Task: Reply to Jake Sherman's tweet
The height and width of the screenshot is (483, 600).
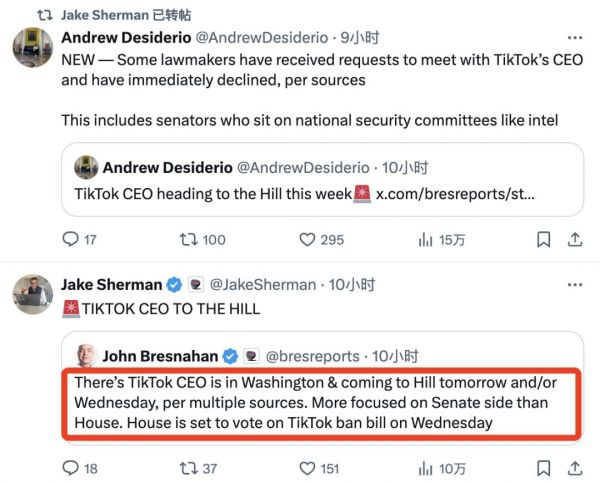Action: [70, 467]
